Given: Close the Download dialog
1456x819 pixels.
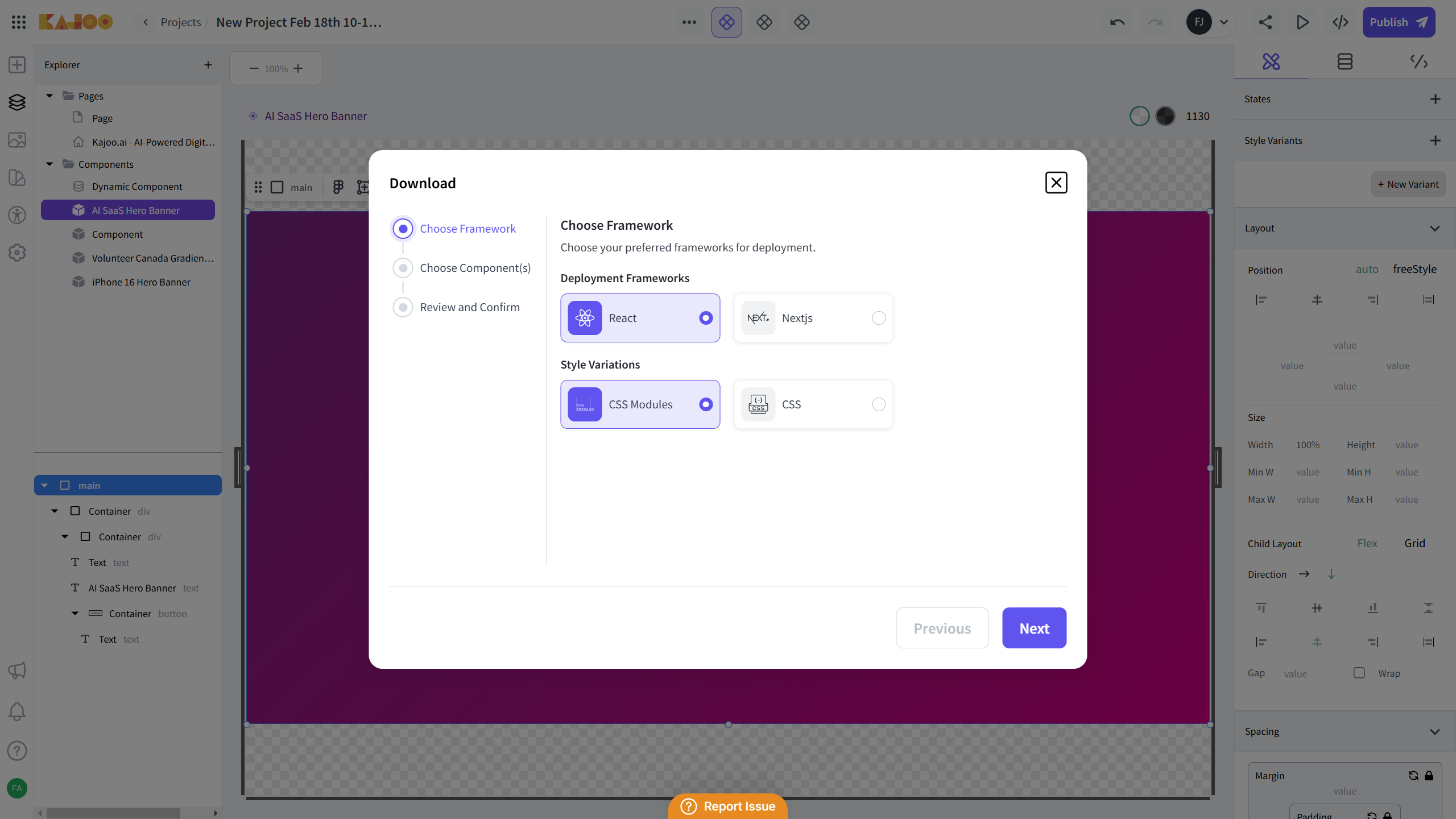Looking at the screenshot, I should [1056, 183].
